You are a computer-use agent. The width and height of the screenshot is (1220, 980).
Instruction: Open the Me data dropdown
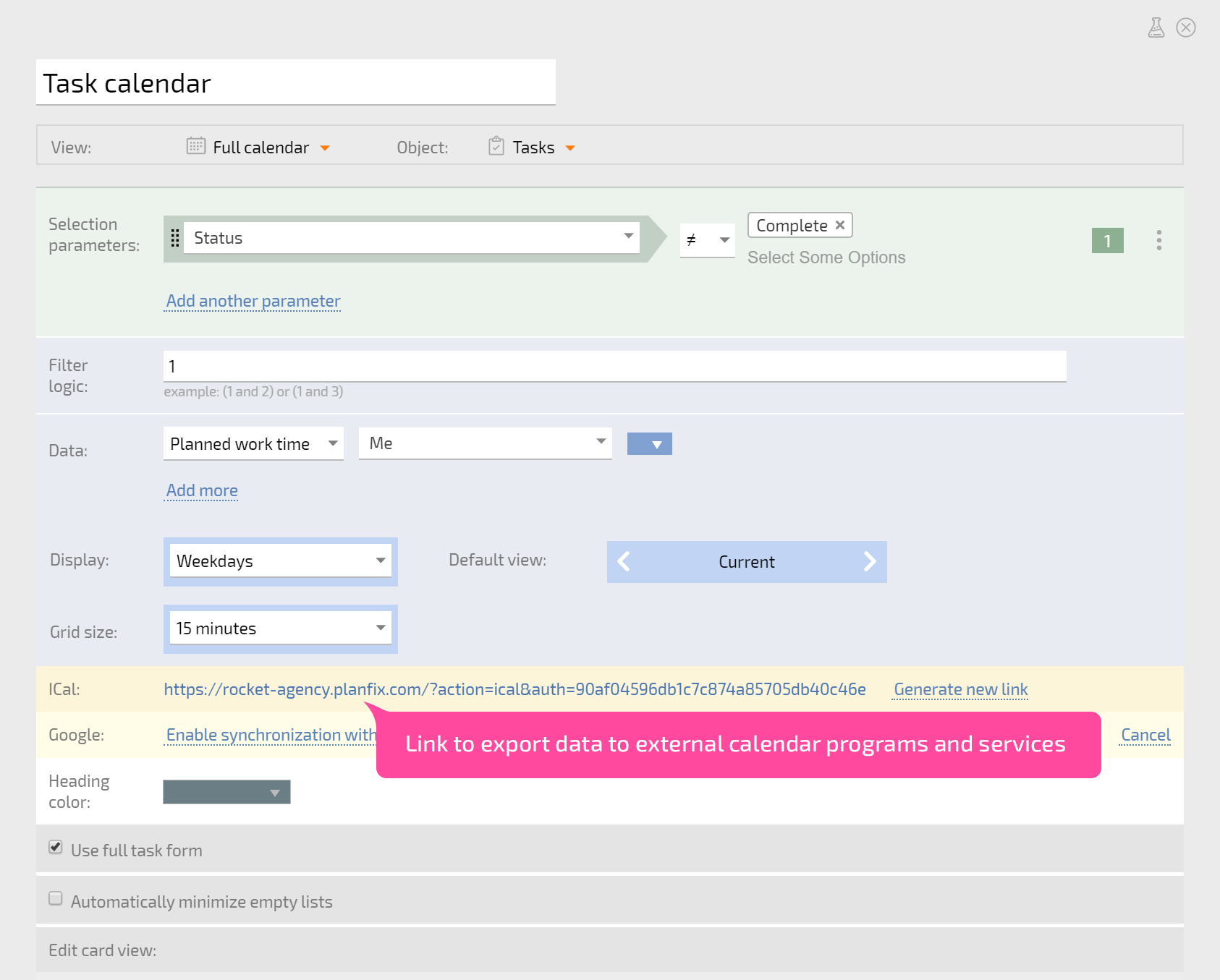point(486,443)
